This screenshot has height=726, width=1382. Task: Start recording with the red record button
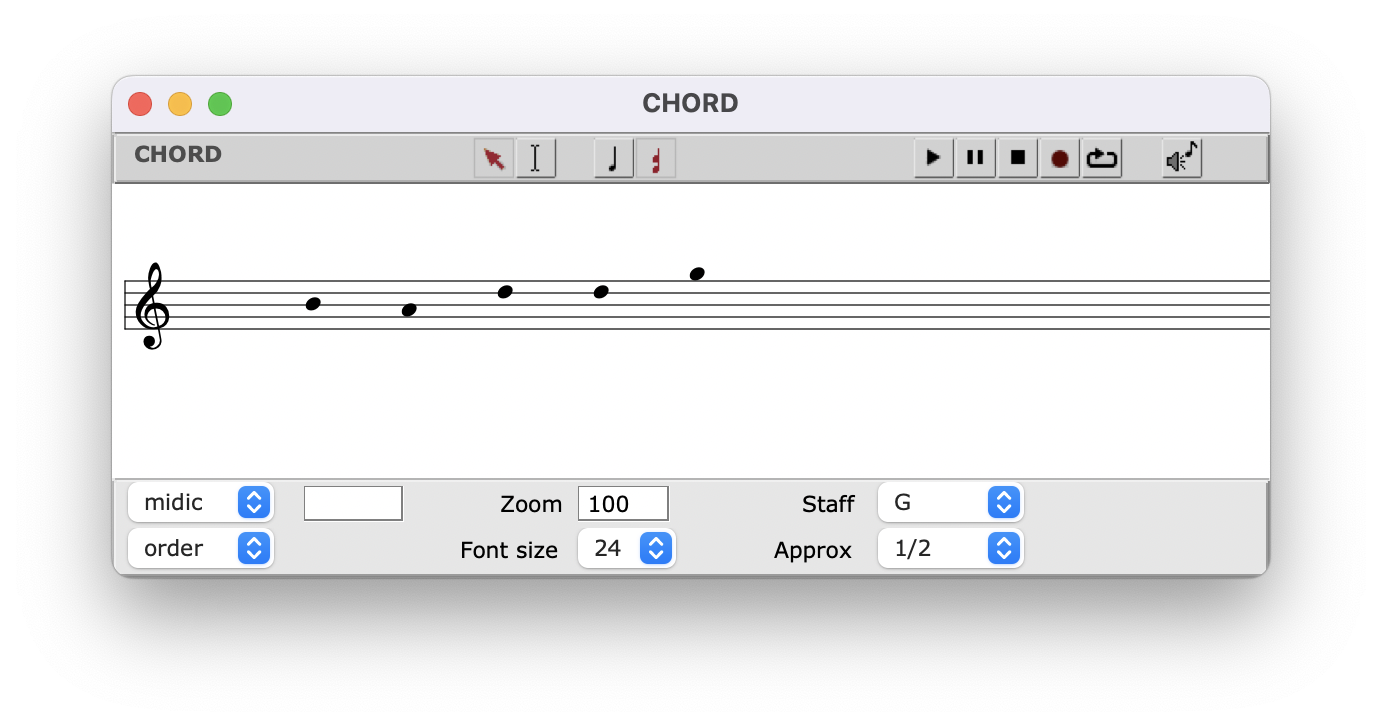pyautogui.click(x=1060, y=158)
